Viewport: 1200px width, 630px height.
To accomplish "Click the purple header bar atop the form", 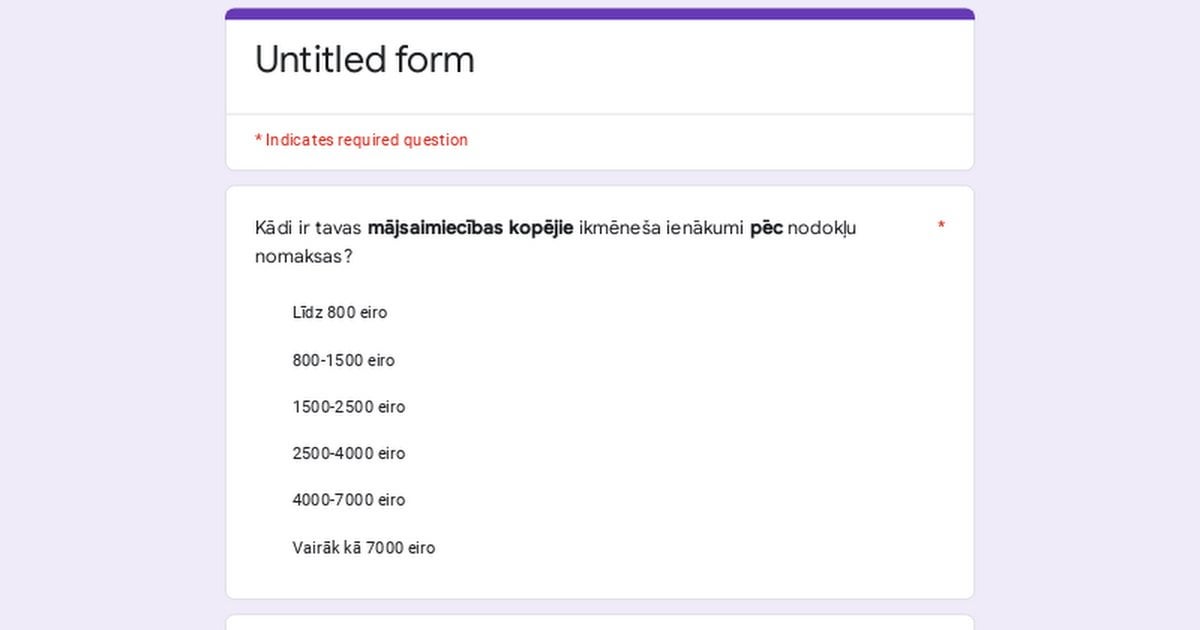I will tap(600, 14).
